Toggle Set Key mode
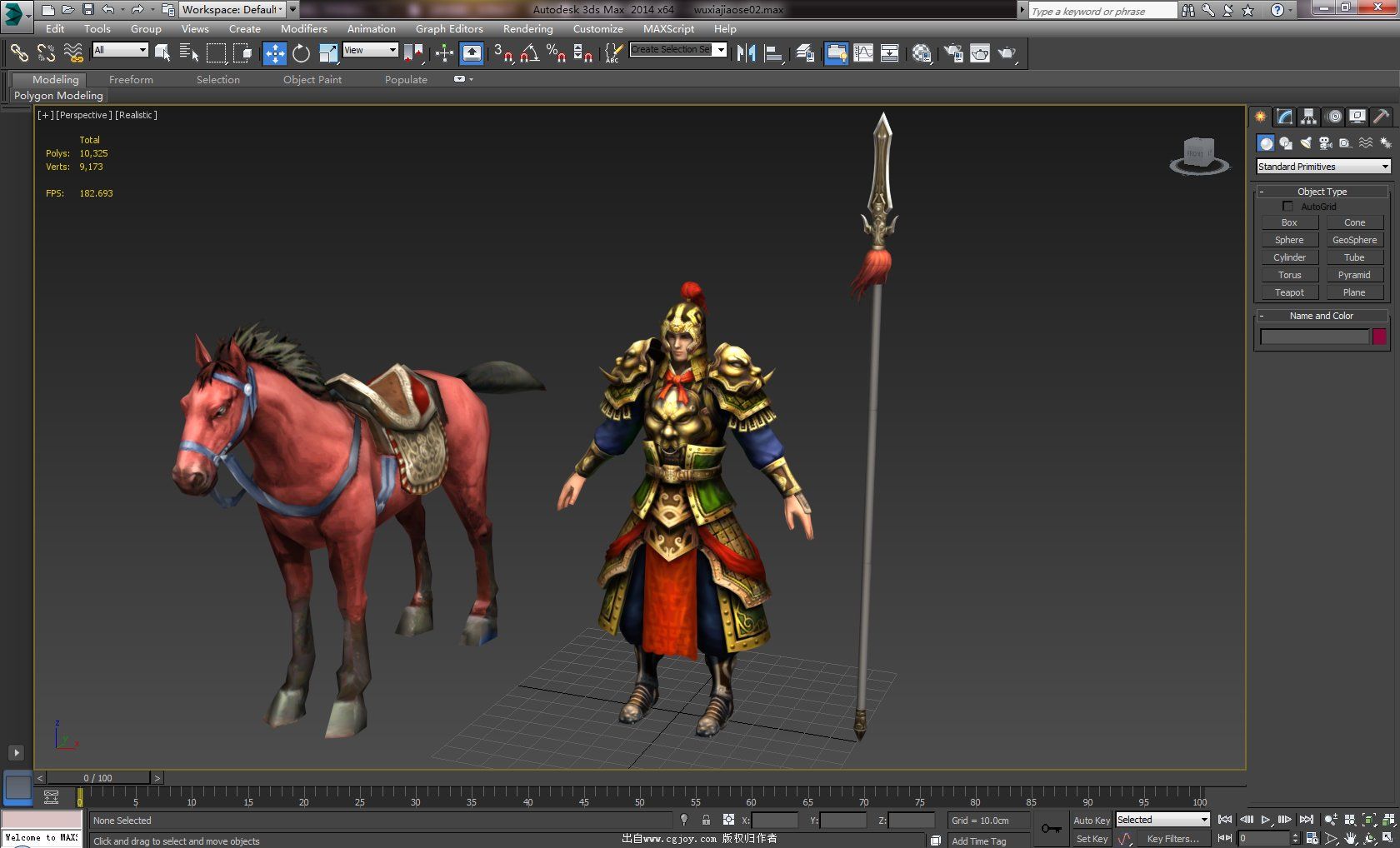 pos(1091,839)
